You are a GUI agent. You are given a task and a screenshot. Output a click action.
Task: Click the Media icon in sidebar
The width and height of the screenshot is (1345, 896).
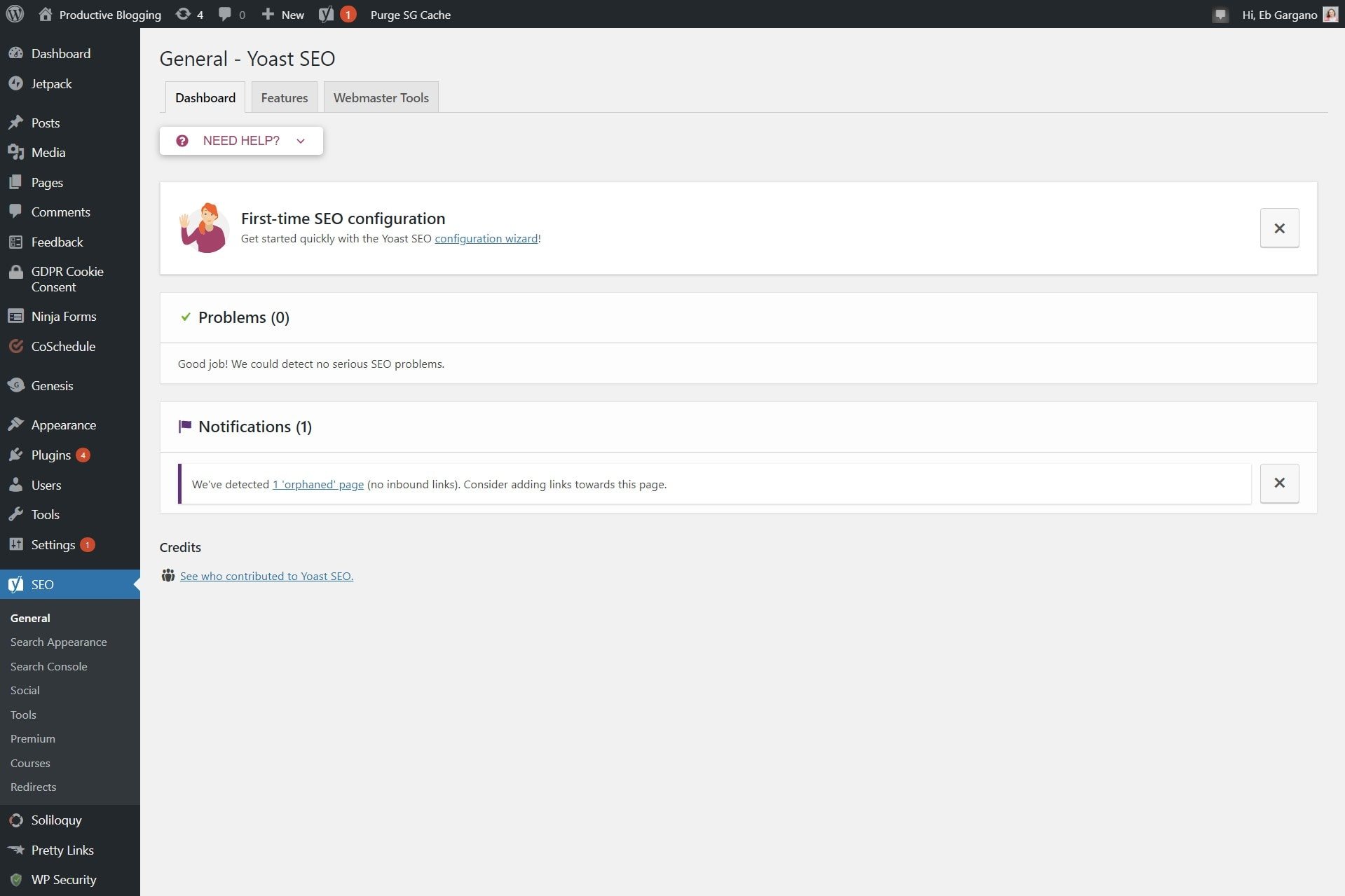coord(15,152)
